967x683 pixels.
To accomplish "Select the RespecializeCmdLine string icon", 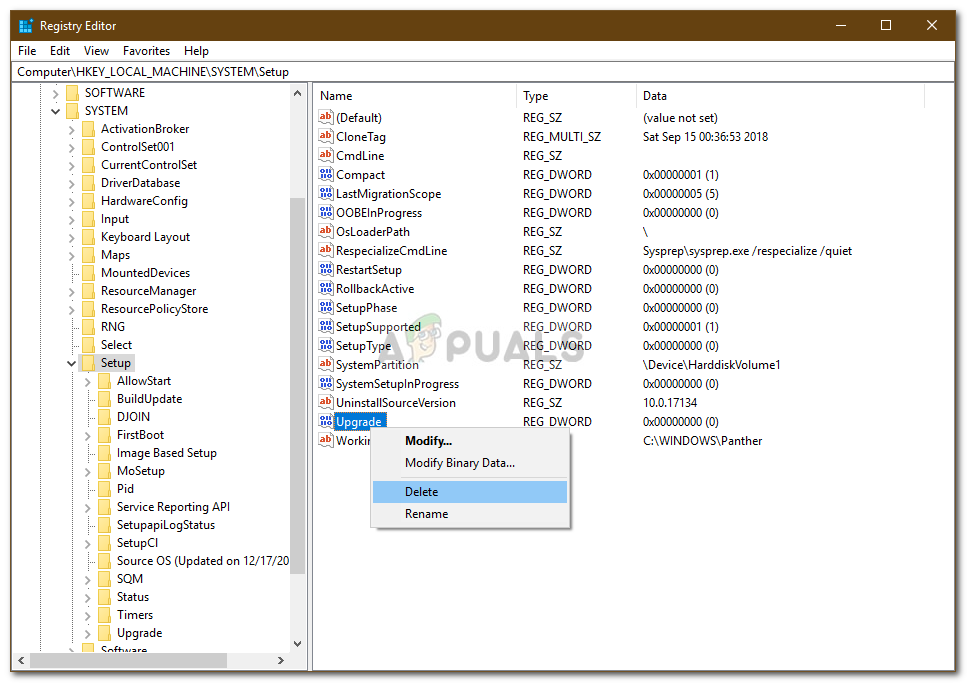I will (326, 250).
